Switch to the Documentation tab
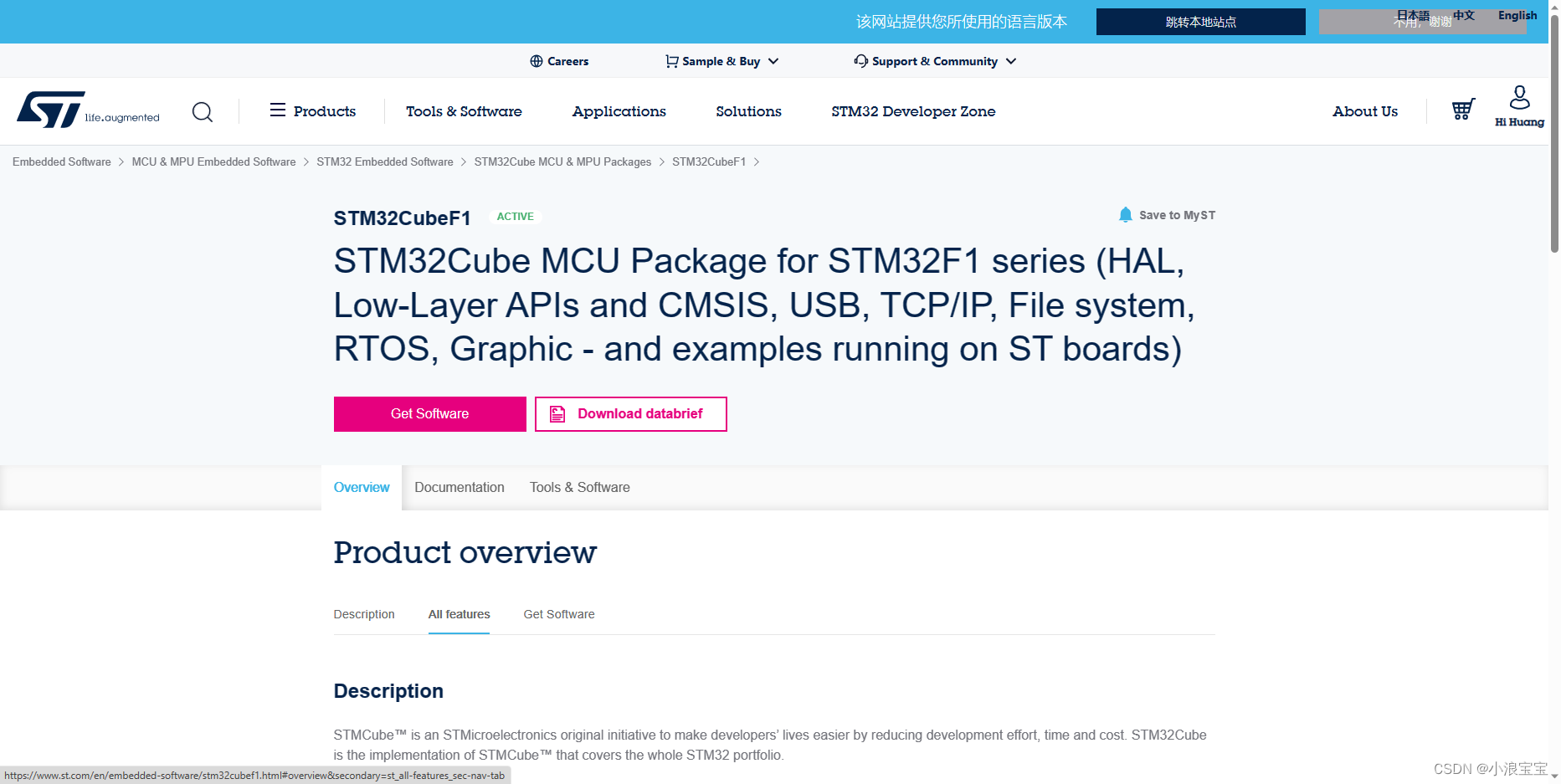The width and height of the screenshot is (1561, 784). (460, 487)
